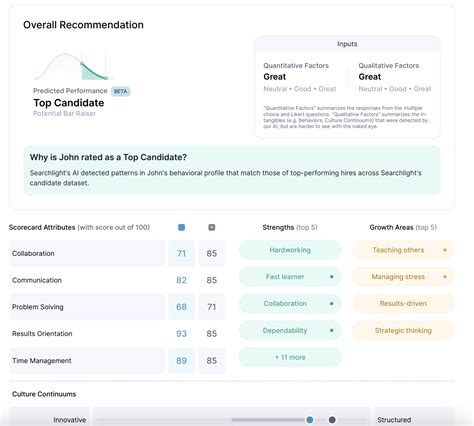Click the Why is John rated explanation box
The height and width of the screenshot is (426, 474).
pos(232,170)
